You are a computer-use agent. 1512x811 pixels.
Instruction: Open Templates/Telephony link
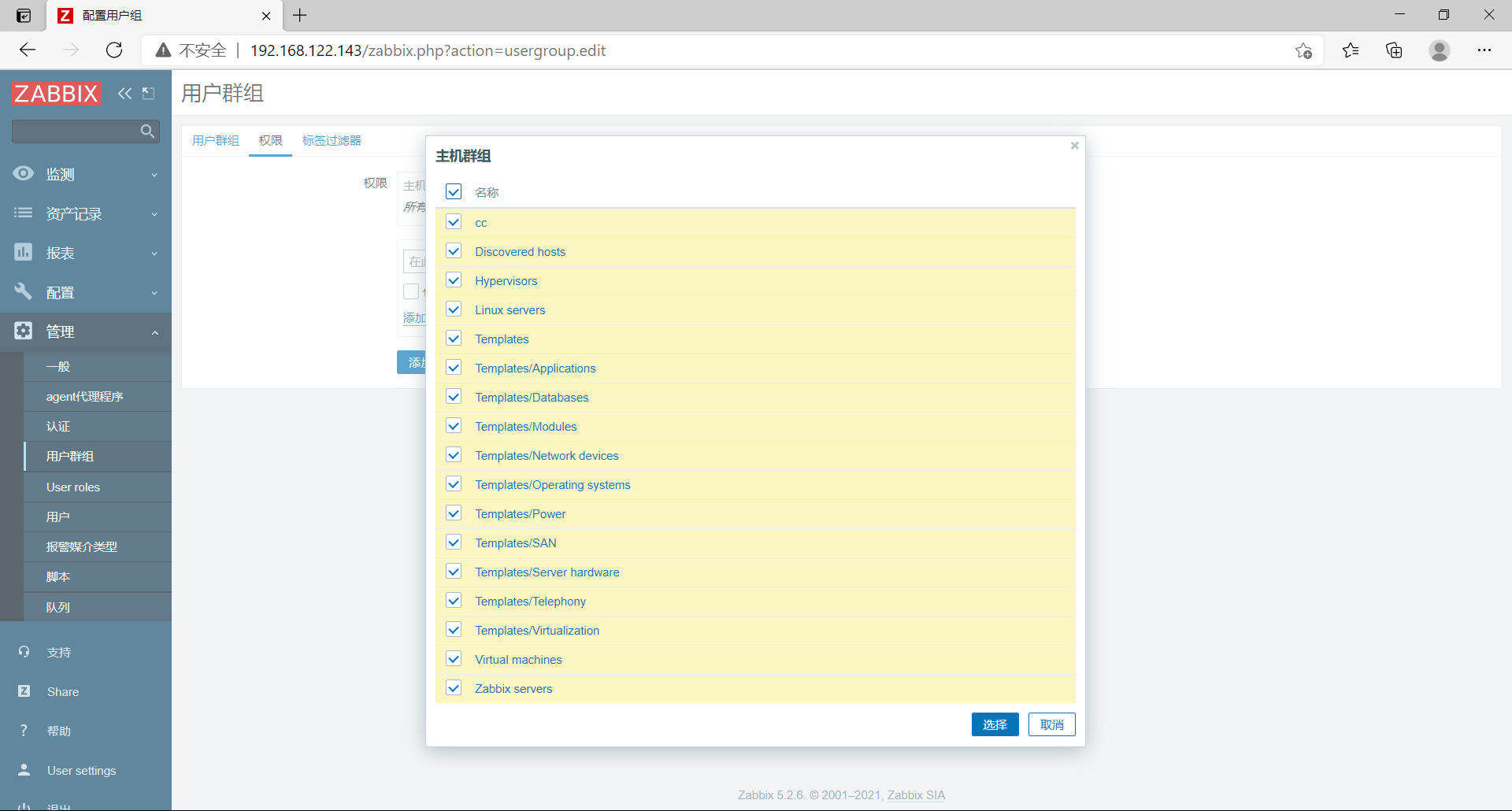(x=531, y=601)
